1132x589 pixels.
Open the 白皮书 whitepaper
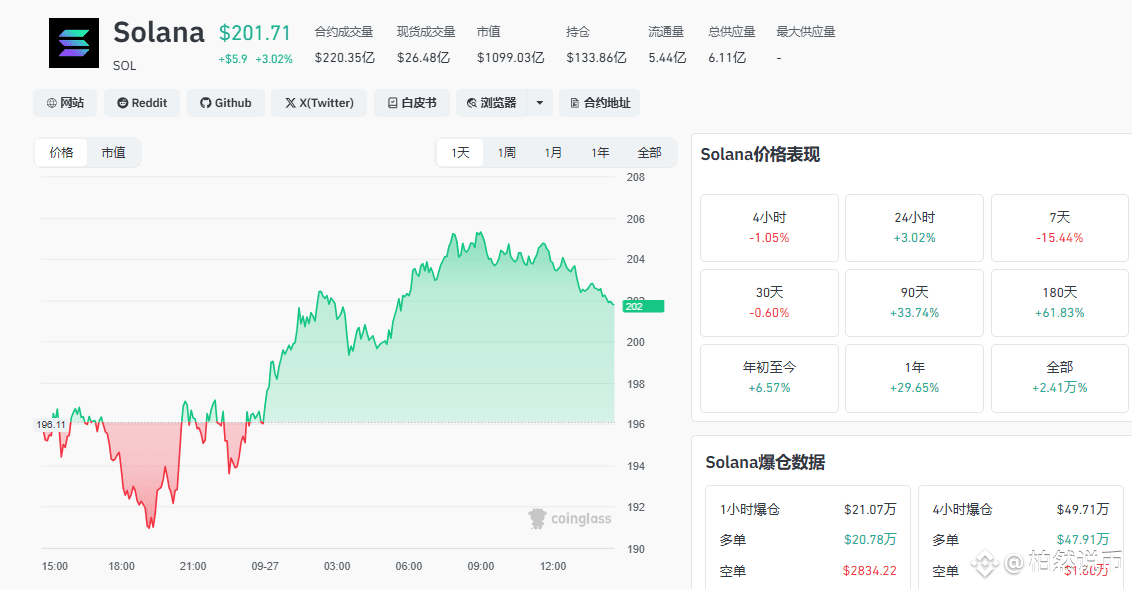click(412, 103)
